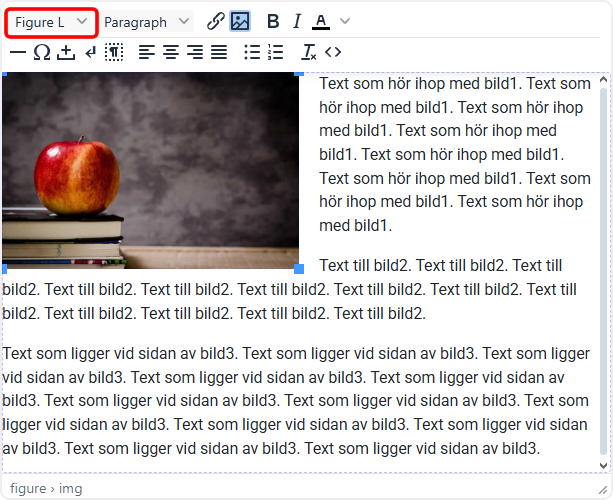Click the insert link icon
613x500 pixels.
[215, 21]
